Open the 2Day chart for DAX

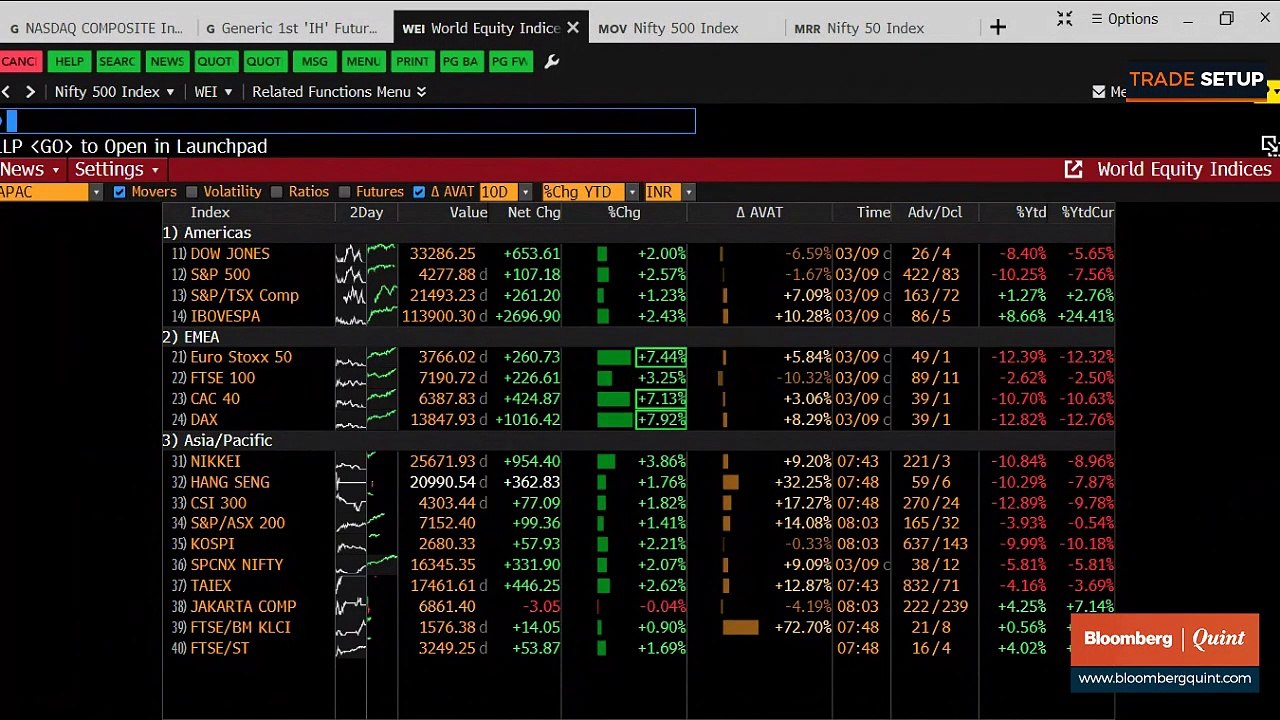coord(366,420)
